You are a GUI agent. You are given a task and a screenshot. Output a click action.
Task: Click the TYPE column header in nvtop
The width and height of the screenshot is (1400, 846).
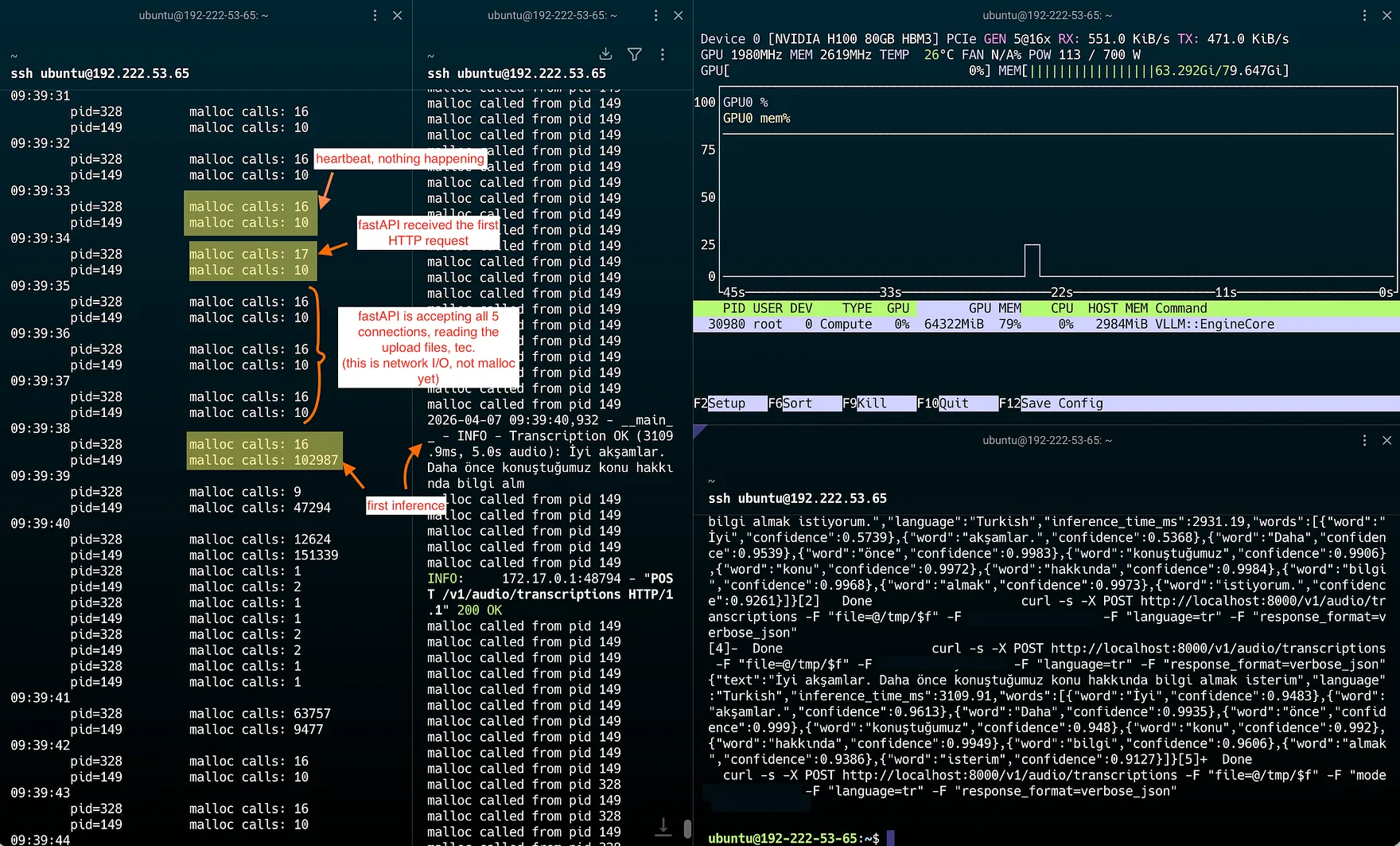pyautogui.click(x=857, y=309)
